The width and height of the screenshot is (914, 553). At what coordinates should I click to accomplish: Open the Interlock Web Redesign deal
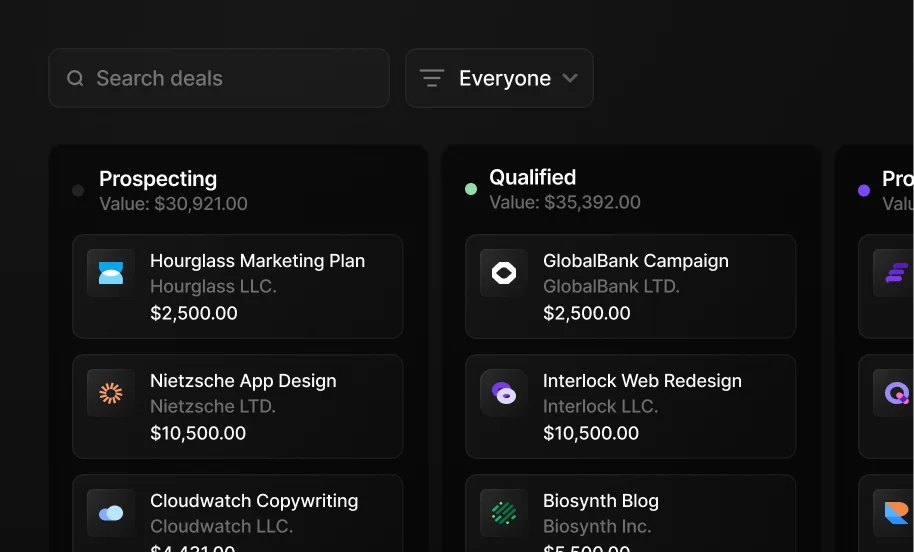[642, 381]
